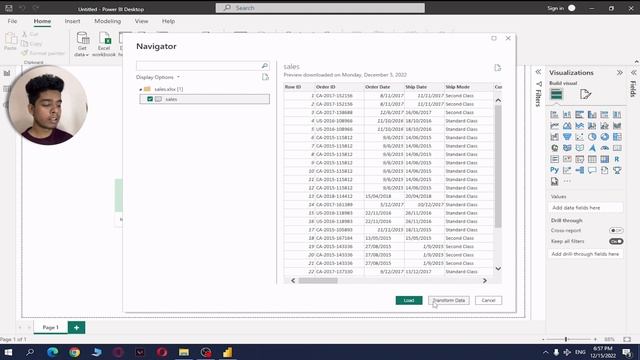Click the preview vertical scrollbar thumb
Screen dimensions: 640x360
(498, 167)
